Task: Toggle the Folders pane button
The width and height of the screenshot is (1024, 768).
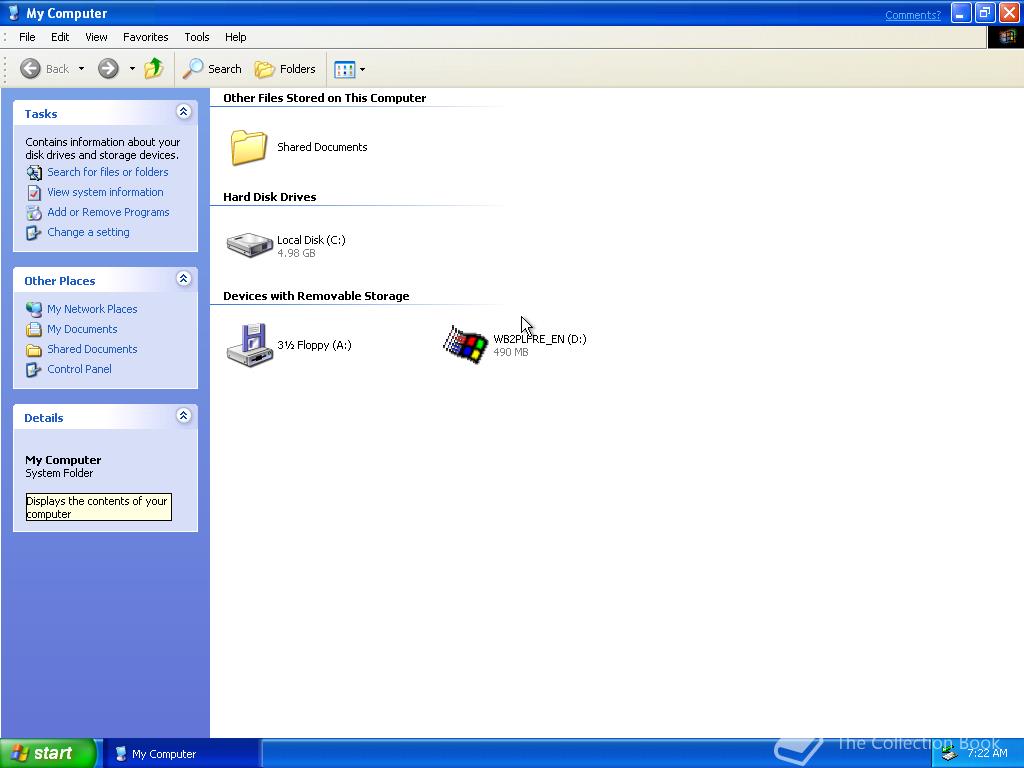Action: 285,69
